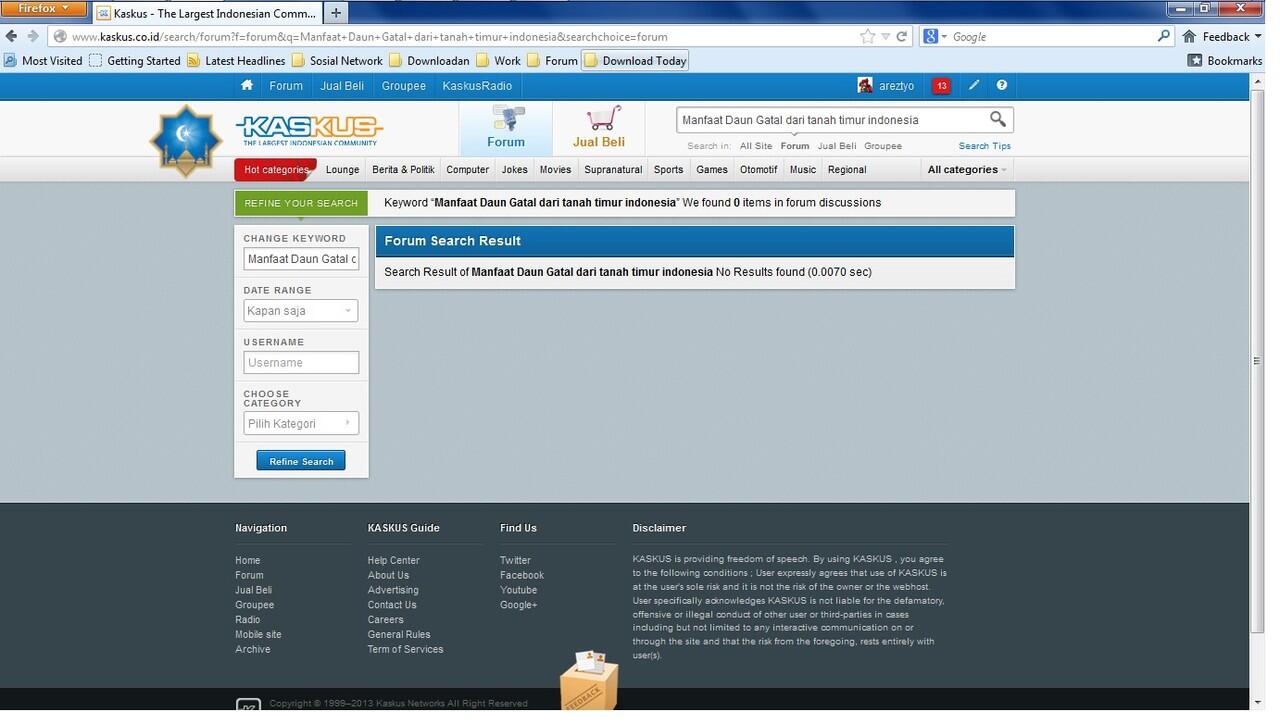The image size is (1280, 724).
Task: Open the help question mark icon
Action: pyautogui.click(x=1001, y=86)
